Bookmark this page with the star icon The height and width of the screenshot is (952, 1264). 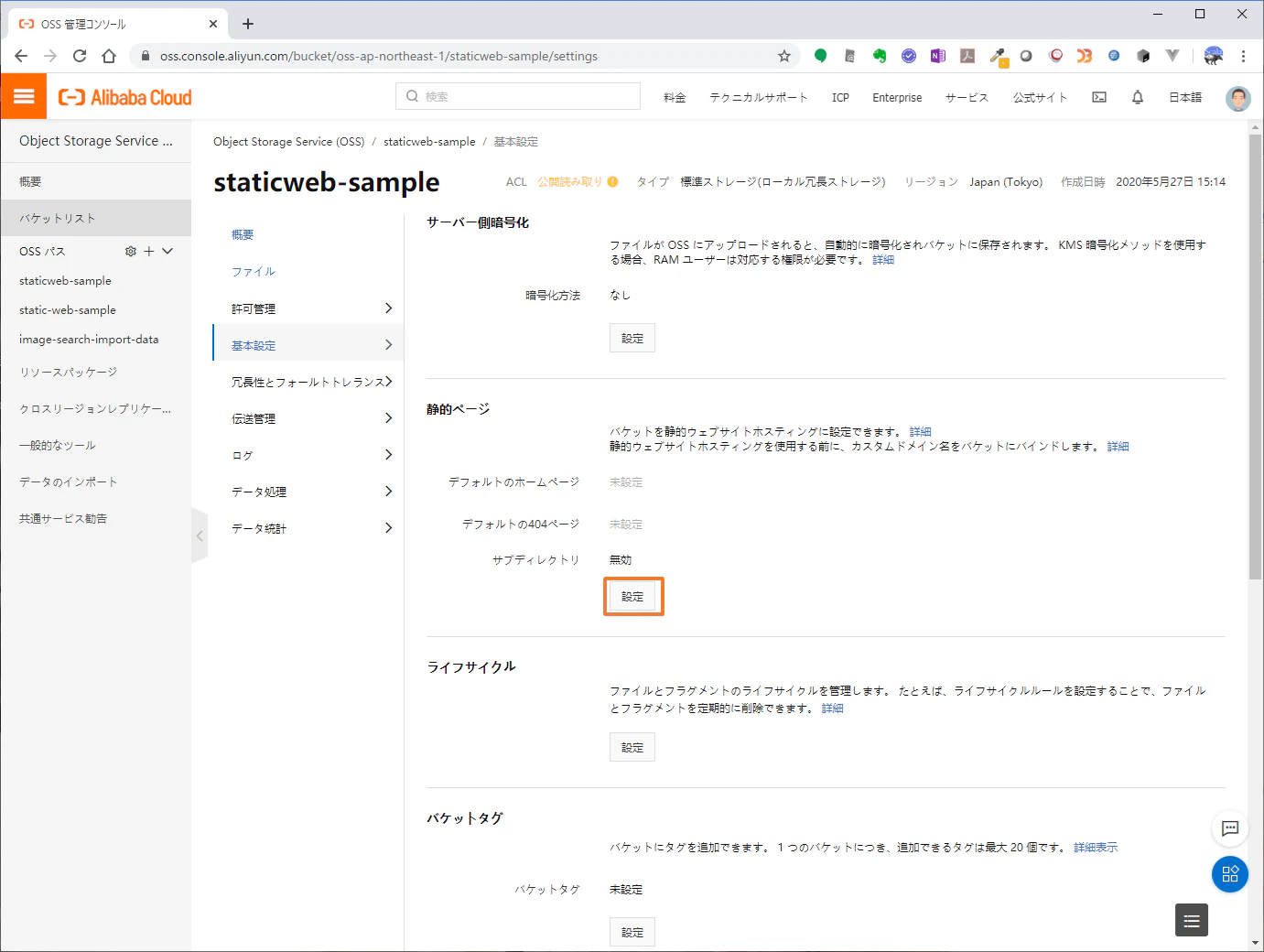pyautogui.click(x=784, y=56)
